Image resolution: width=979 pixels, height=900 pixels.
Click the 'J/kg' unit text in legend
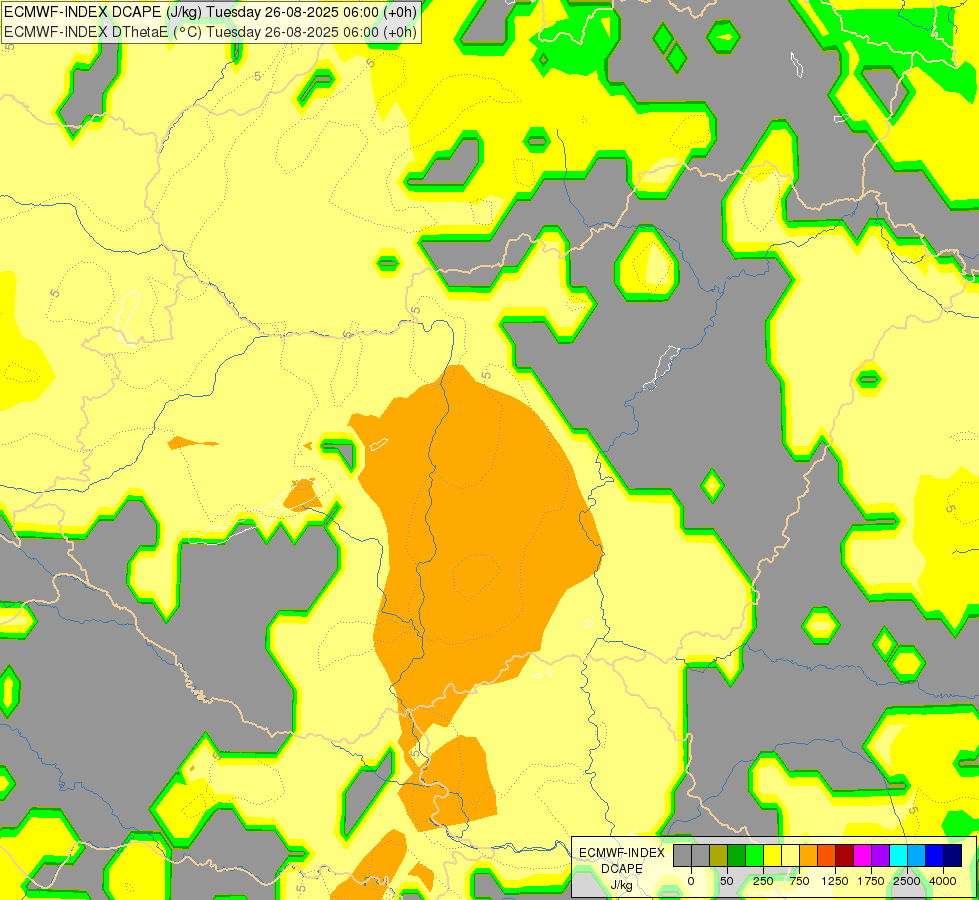click(621, 886)
